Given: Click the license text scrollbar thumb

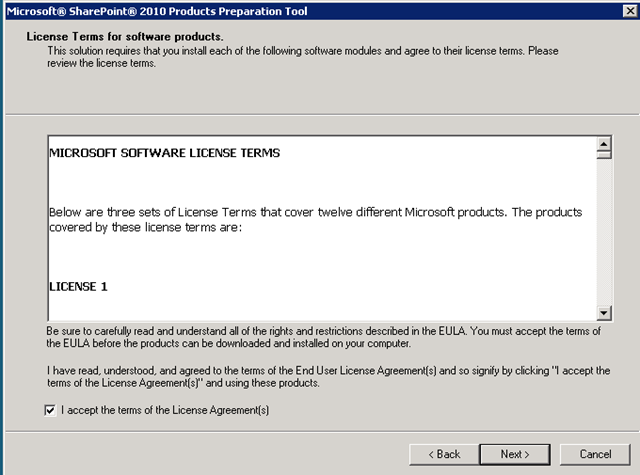Looking at the screenshot, I should pos(603,155).
